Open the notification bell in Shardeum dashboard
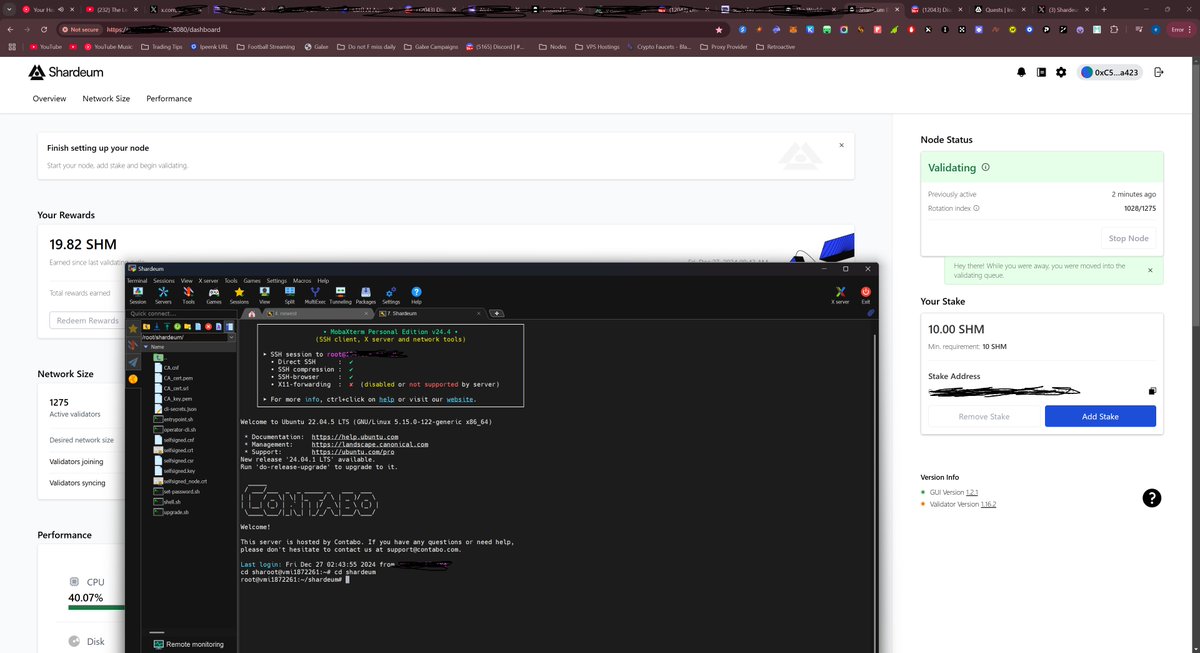This screenshot has width=1200, height=653. point(1021,72)
